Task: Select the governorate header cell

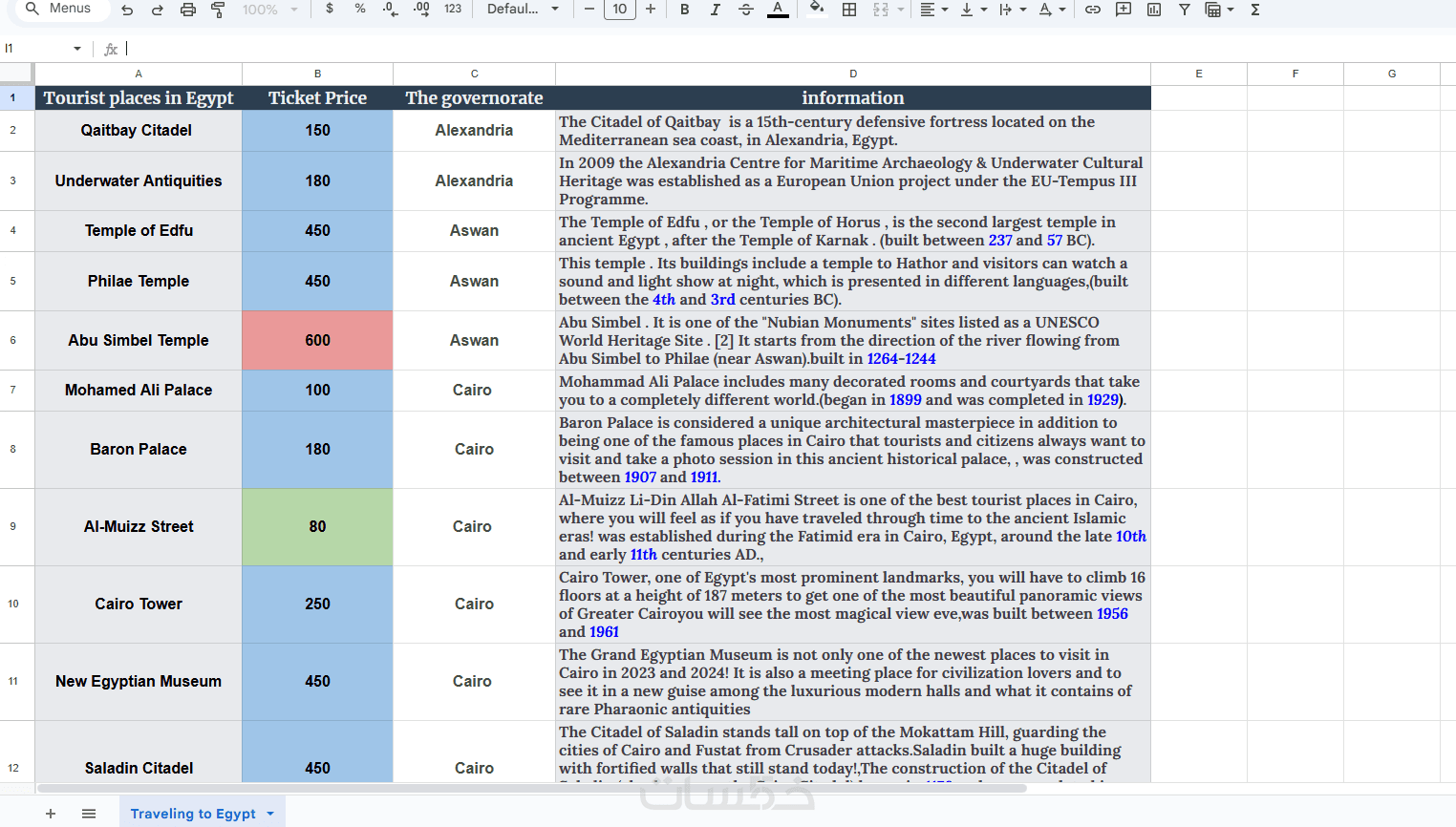Action: tap(474, 97)
